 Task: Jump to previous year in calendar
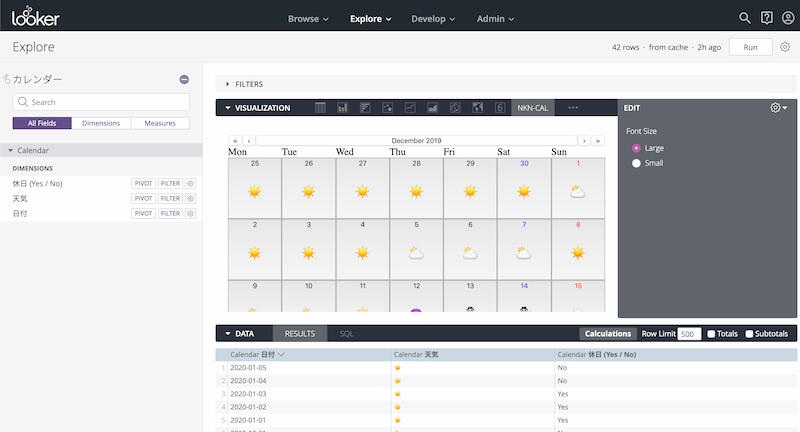tap(235, 140)
